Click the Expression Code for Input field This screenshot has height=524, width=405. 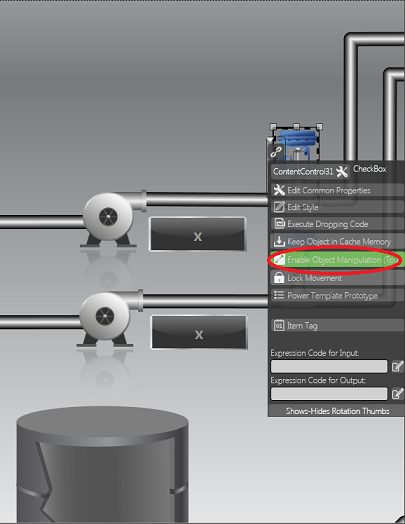(329, 366)
